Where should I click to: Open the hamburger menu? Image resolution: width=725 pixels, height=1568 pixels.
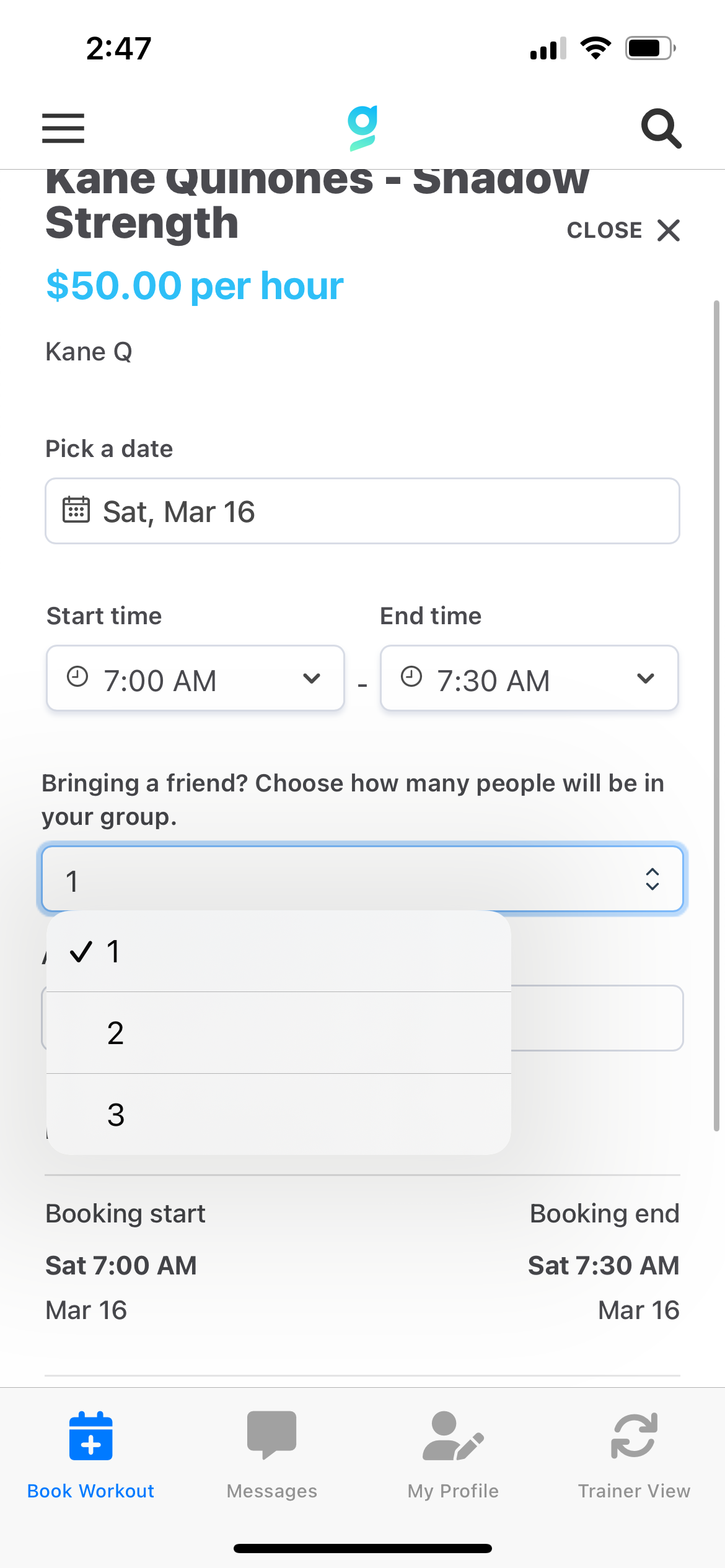click(63, 128)
